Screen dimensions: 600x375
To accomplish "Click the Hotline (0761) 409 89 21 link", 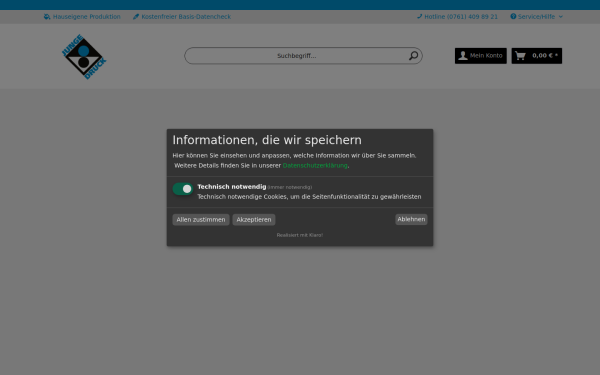I will click(457, 16).
